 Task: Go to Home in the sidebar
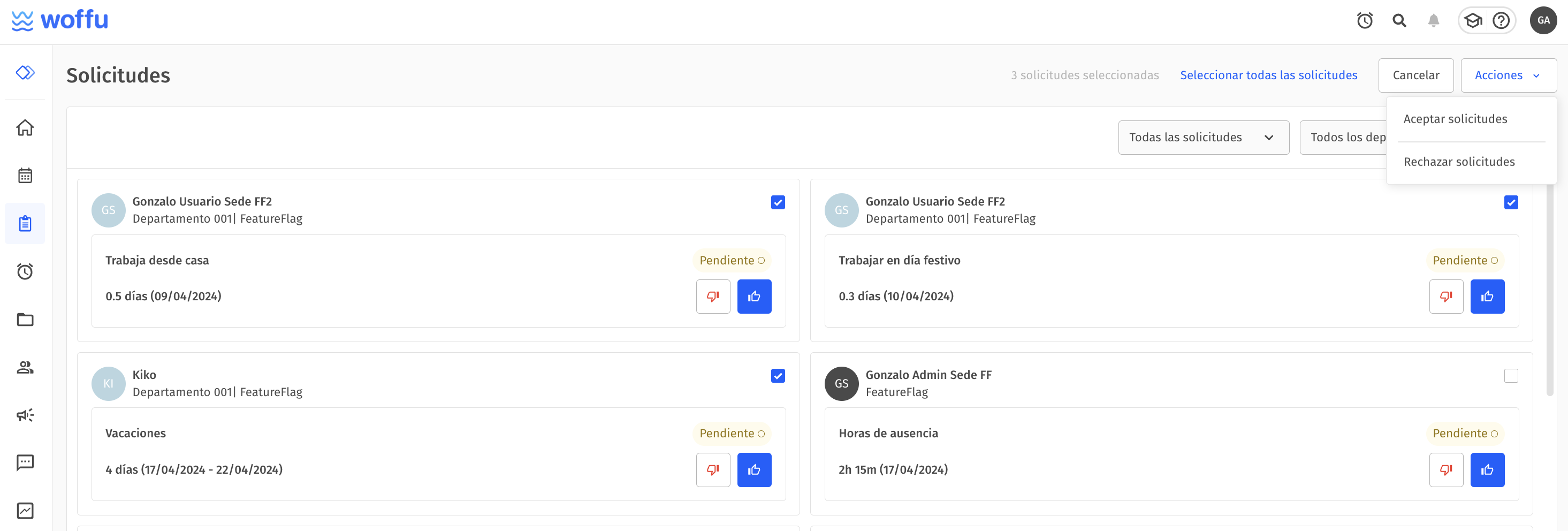[25, 128]
